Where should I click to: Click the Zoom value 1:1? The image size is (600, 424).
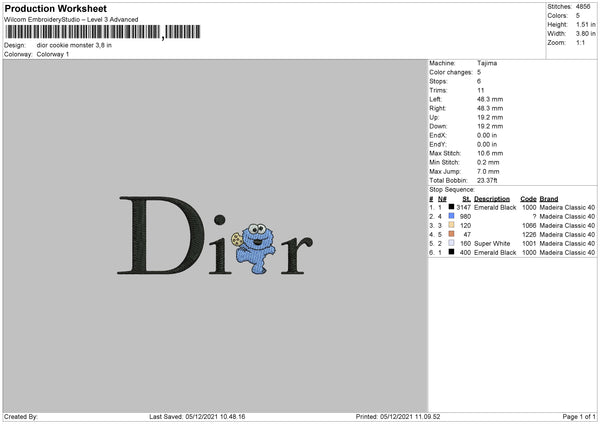click(x=580, y=42)
